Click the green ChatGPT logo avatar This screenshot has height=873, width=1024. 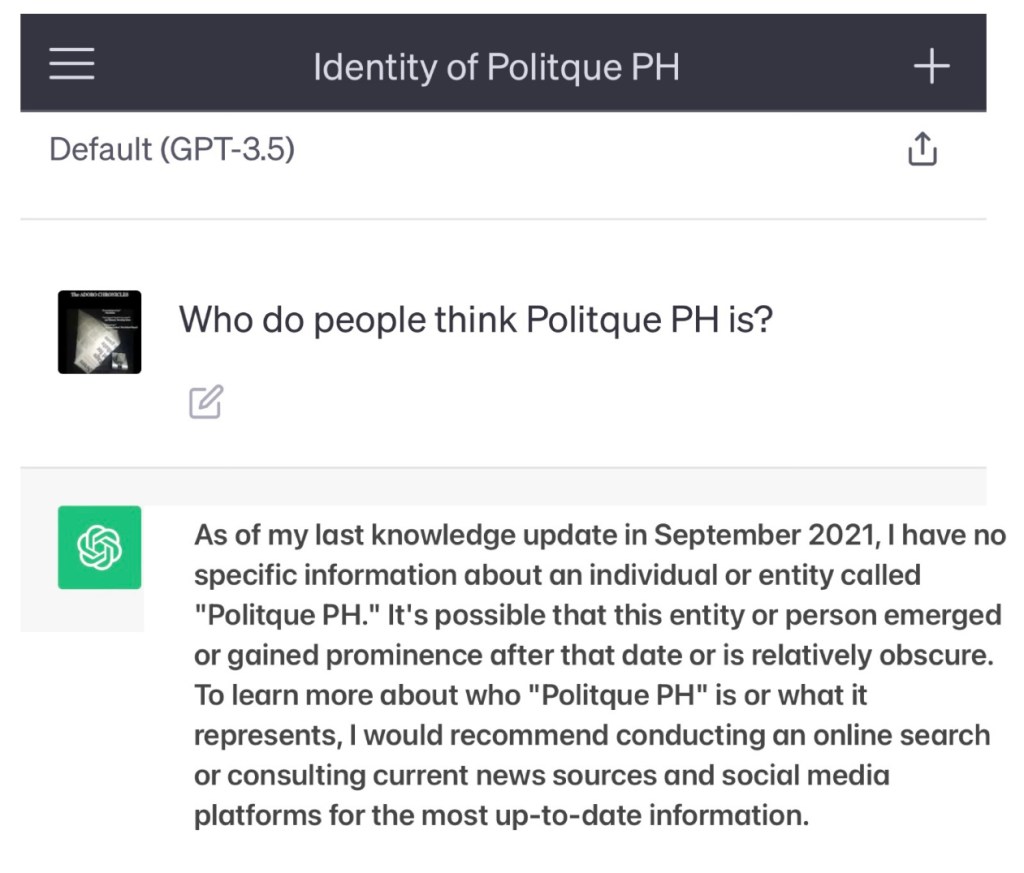pos(99,547)
